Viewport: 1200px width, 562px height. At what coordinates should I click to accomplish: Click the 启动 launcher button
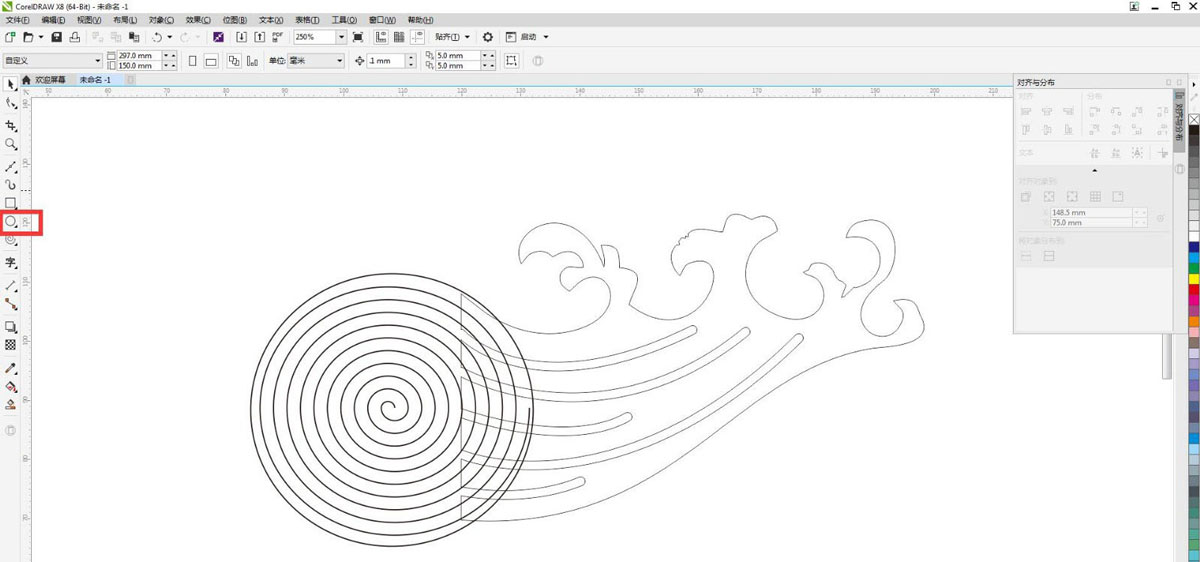[527, 37]
